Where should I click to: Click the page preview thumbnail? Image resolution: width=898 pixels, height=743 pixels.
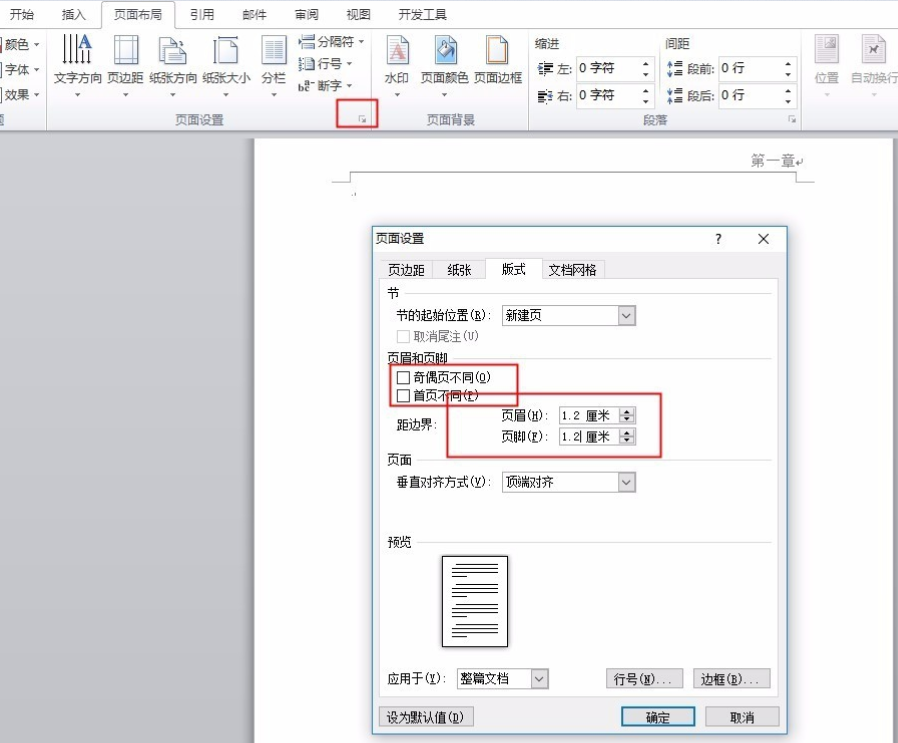(x=475, y=601)
